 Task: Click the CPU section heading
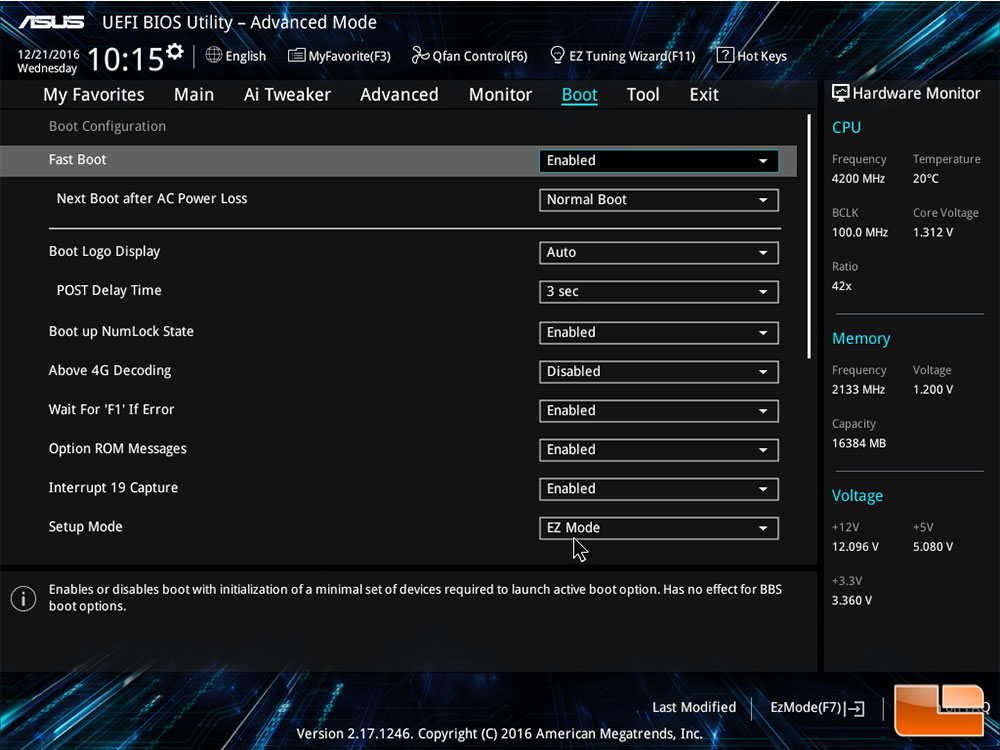(846, 128)
